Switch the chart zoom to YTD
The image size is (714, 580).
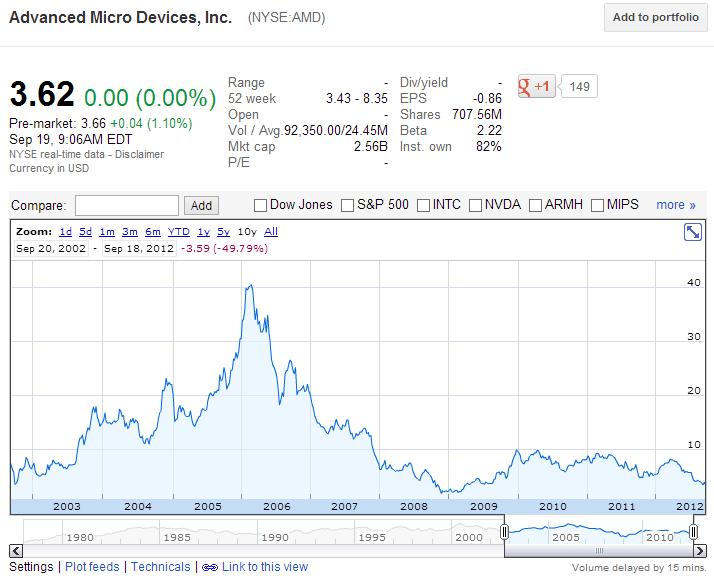pyautogui.click(x=178, y=231)
